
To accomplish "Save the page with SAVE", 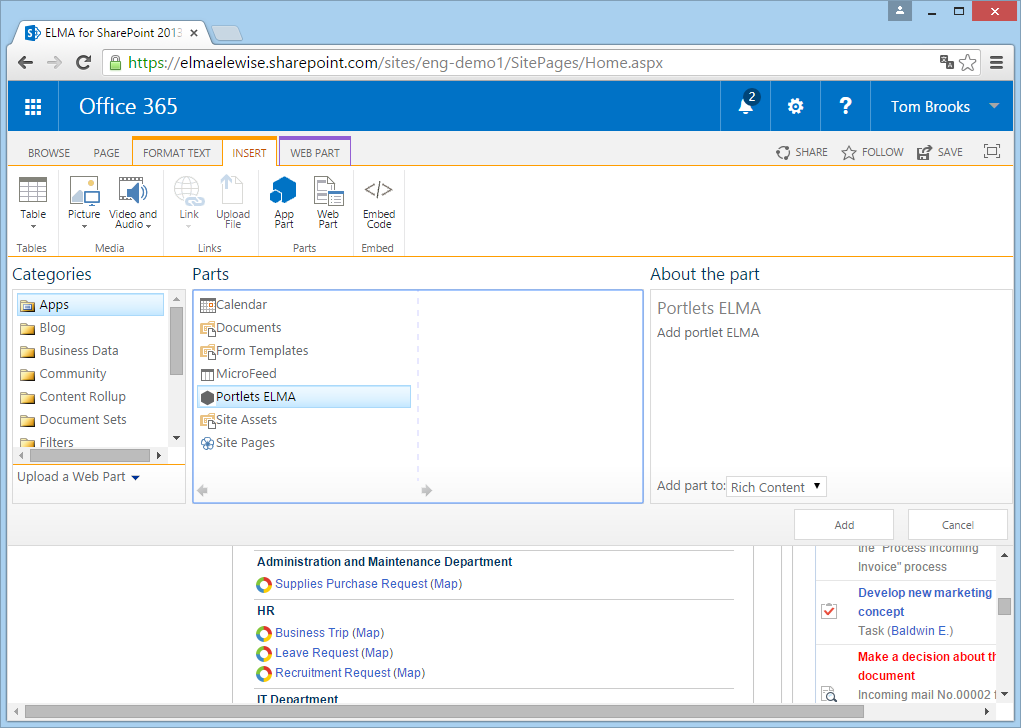I will pyautogui.click(x=940, y=152).
